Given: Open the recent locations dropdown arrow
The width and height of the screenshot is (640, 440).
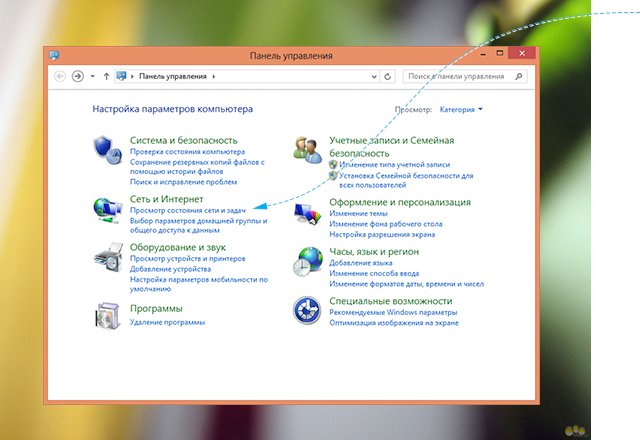Looking at the screenshot, I should 93,76.
